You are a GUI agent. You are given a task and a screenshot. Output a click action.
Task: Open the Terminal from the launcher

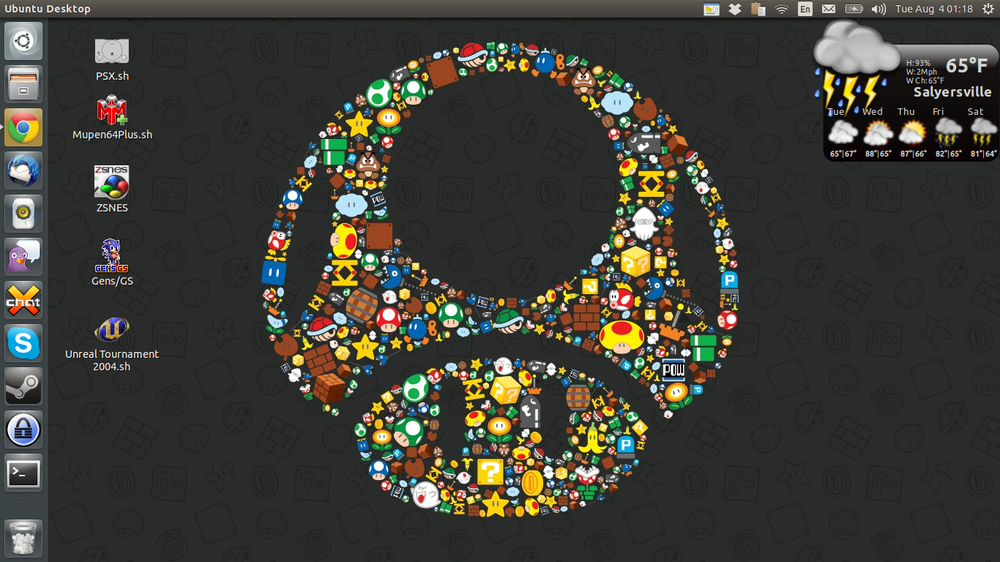click(24, 473)
